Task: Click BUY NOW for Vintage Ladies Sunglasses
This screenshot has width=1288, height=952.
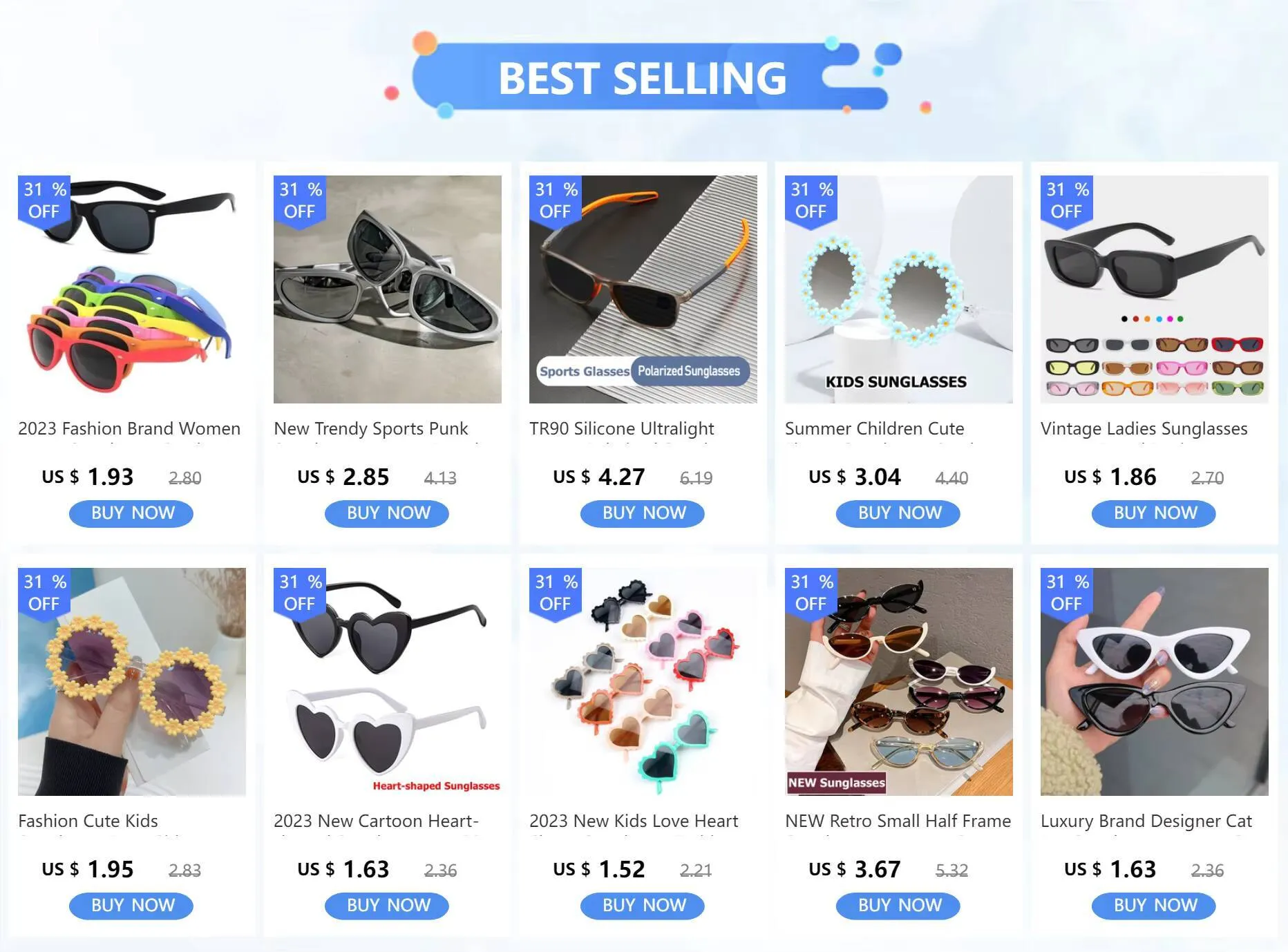Action: [1154, 513]
